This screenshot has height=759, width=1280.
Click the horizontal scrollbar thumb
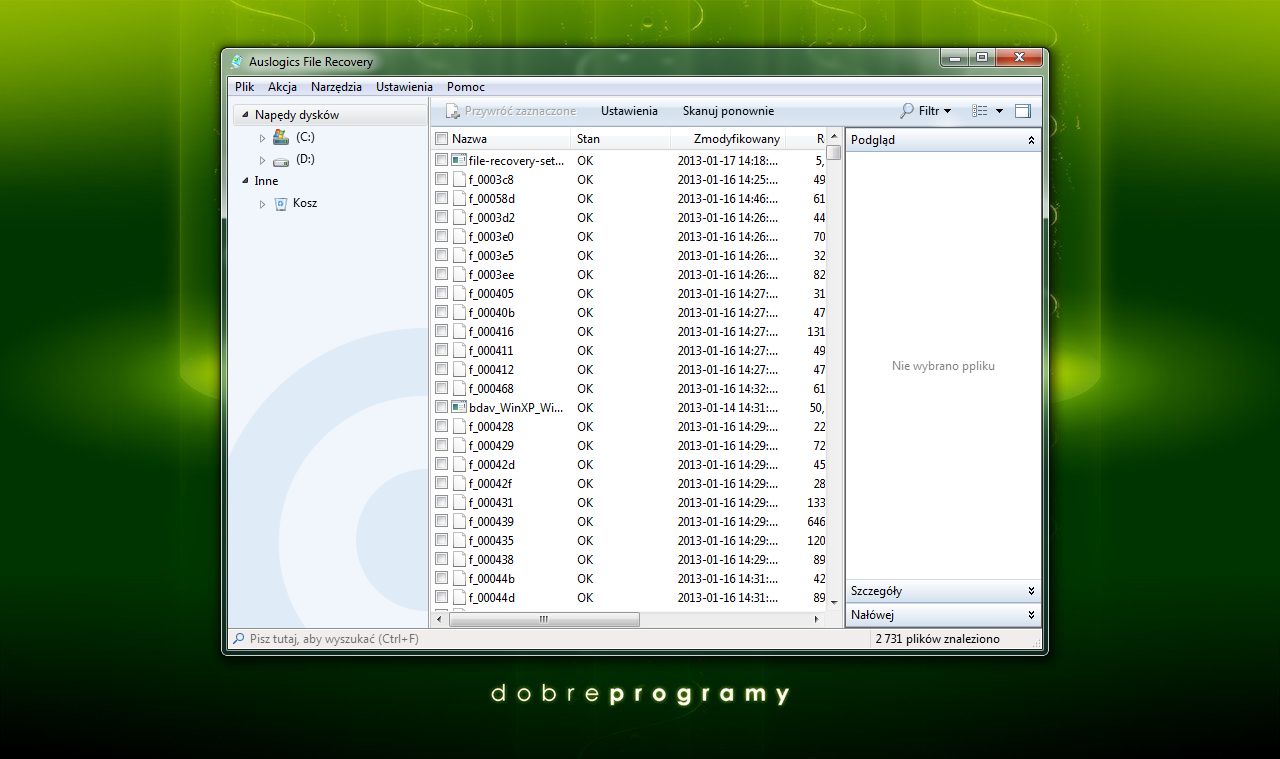pyautogui.click(x=543, y=620)
